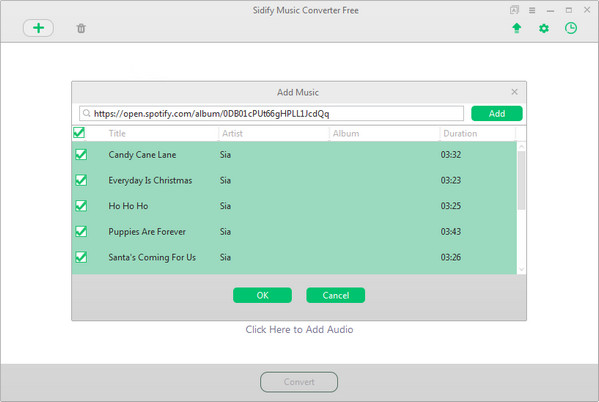Uncheck the Candy Cane Lane track
Screen dimensions: 599x402
click(x=81, y=154)
